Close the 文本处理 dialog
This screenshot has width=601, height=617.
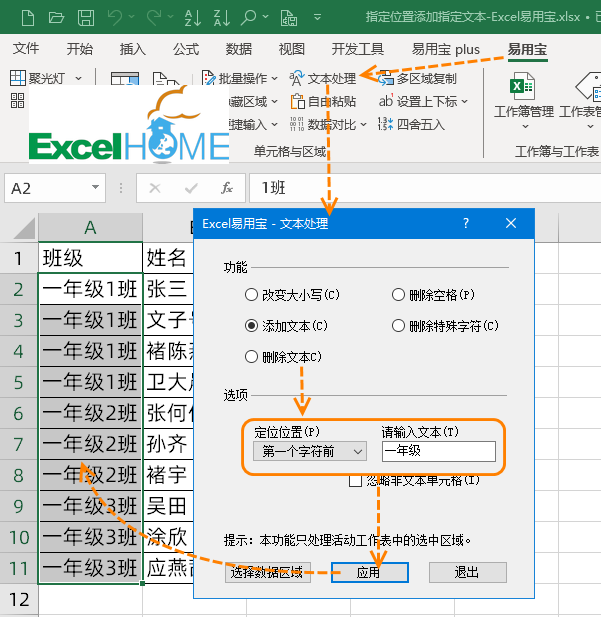(511, 224)
